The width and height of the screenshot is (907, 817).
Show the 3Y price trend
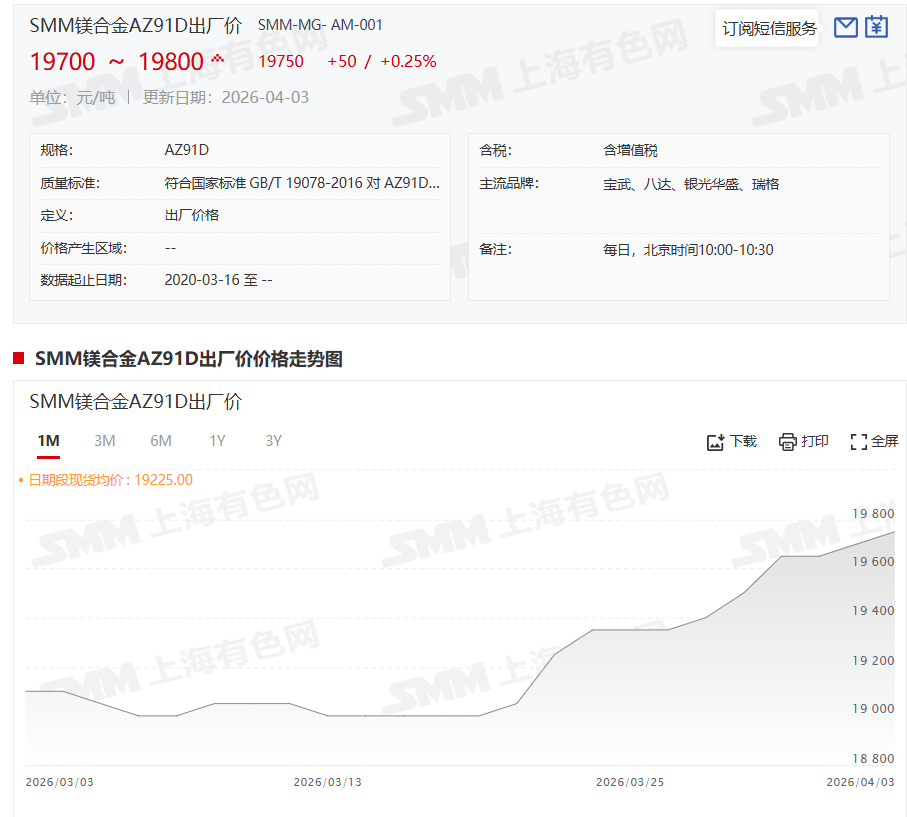[273, 441]
